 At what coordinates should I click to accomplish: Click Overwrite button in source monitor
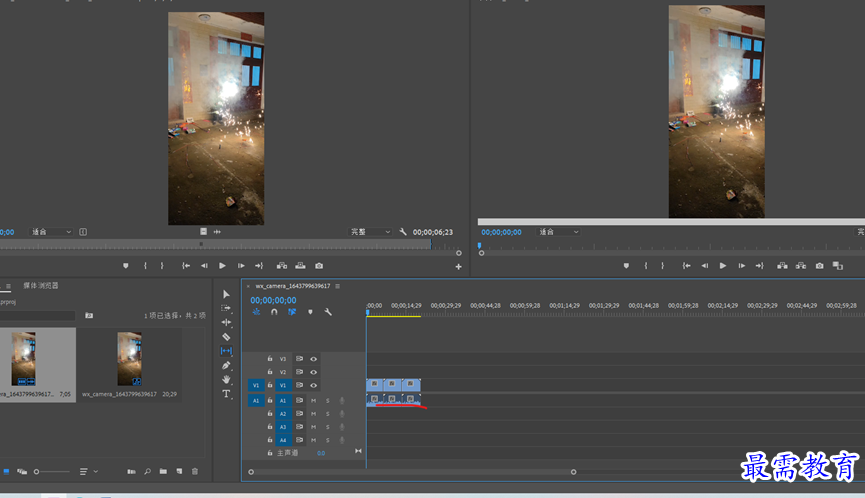300,266
